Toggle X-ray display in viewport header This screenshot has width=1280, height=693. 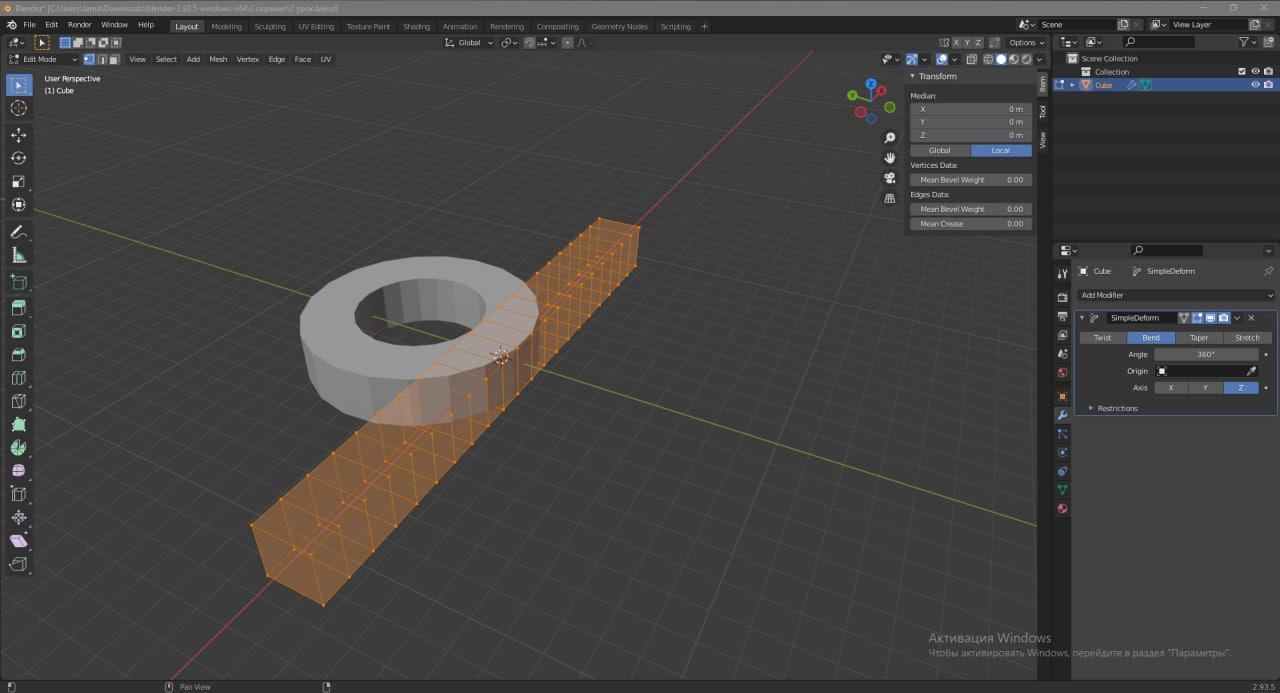(x=972, y=59)
